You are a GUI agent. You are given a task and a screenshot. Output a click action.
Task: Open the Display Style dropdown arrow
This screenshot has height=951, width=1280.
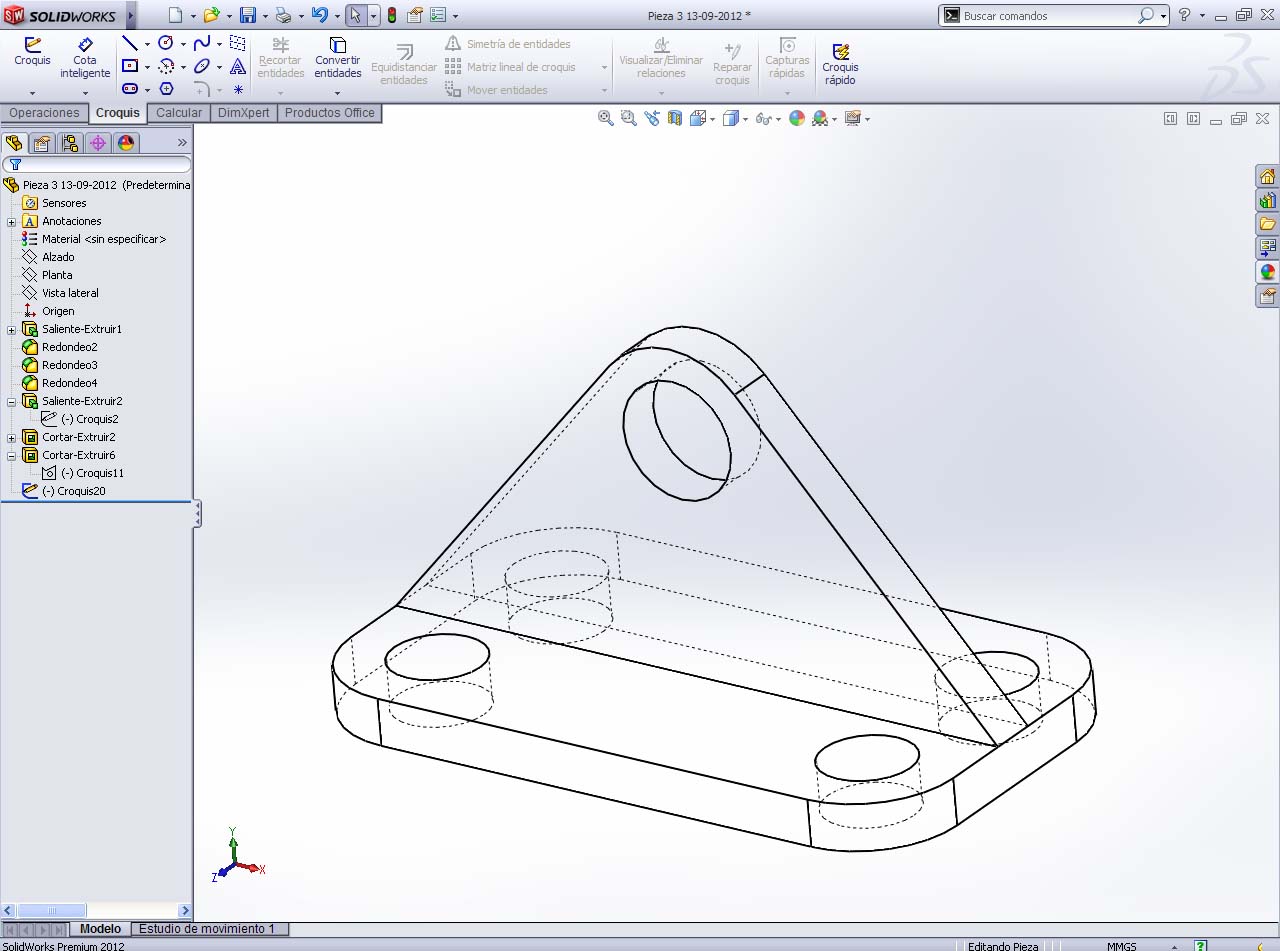746,119
